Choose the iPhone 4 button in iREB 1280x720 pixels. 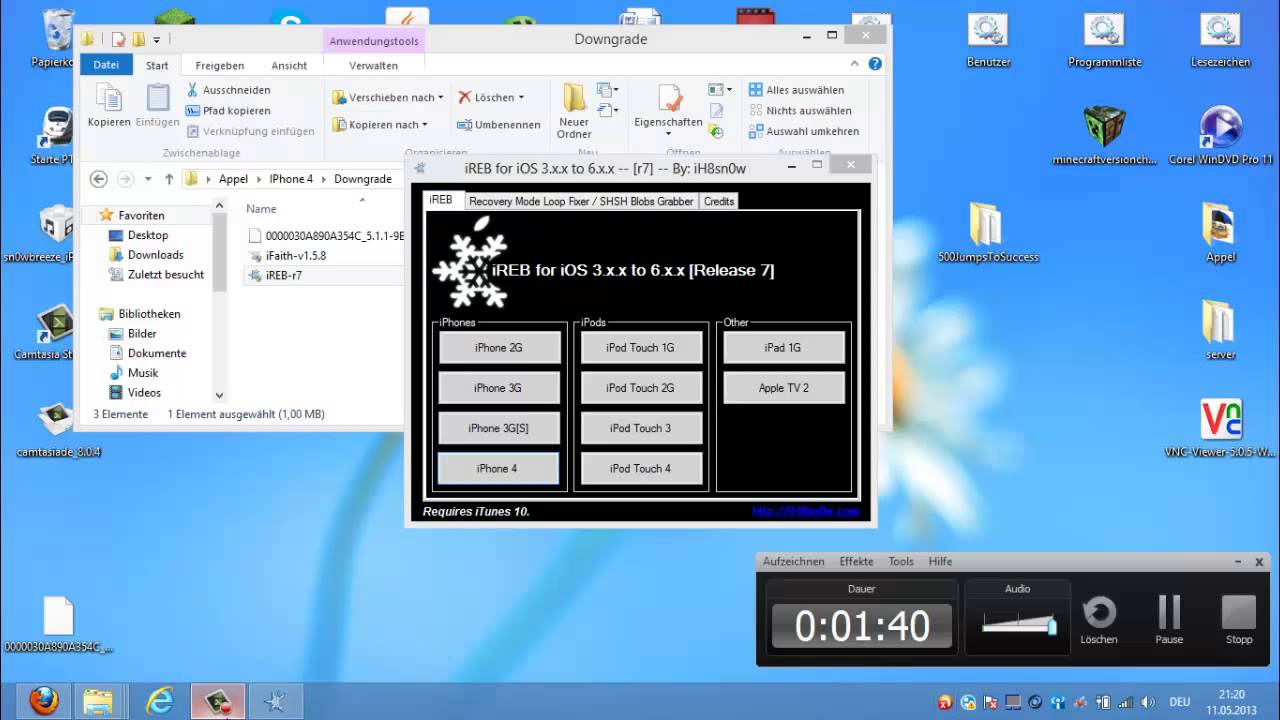point(498,468)
